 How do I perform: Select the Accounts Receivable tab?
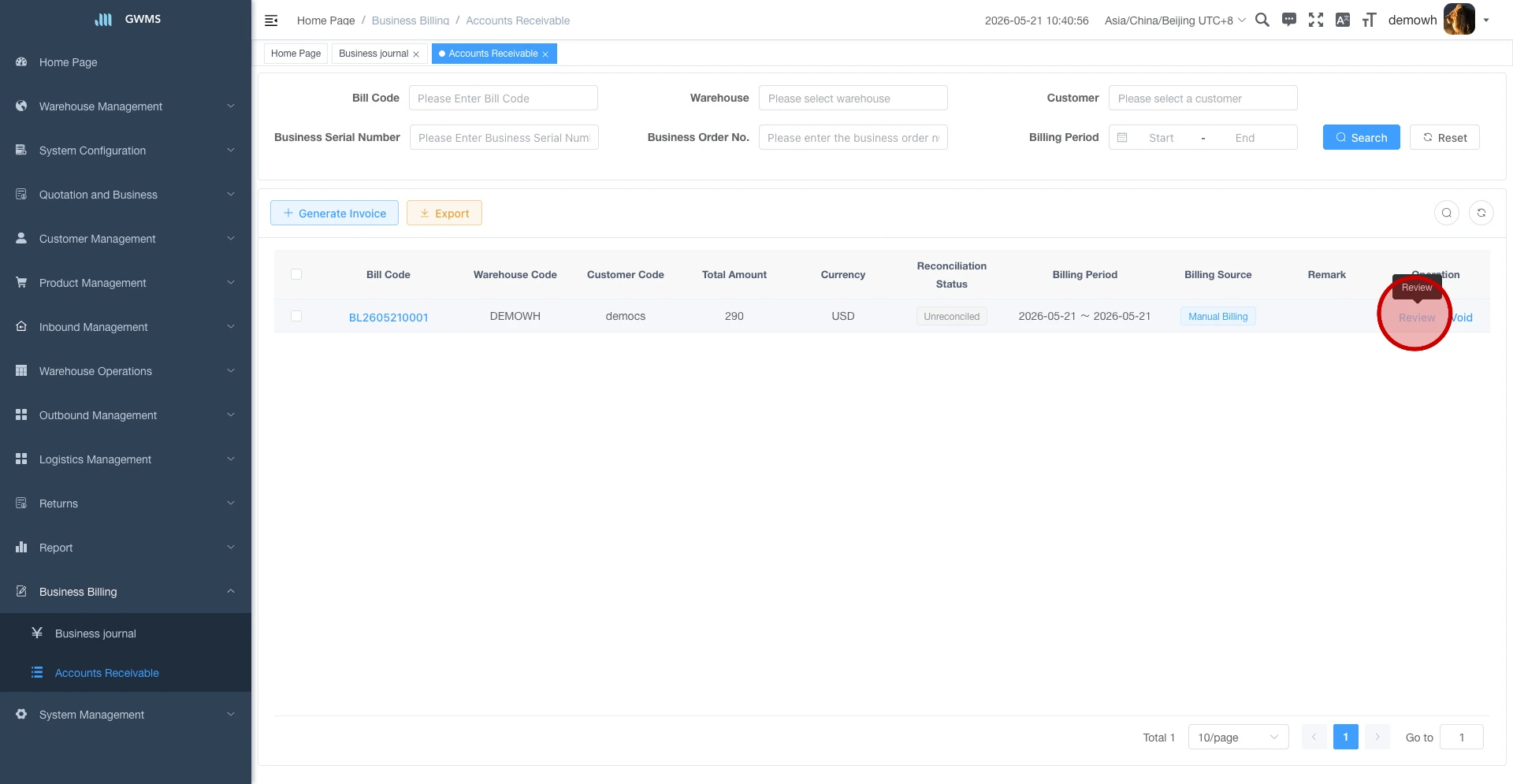493,54
